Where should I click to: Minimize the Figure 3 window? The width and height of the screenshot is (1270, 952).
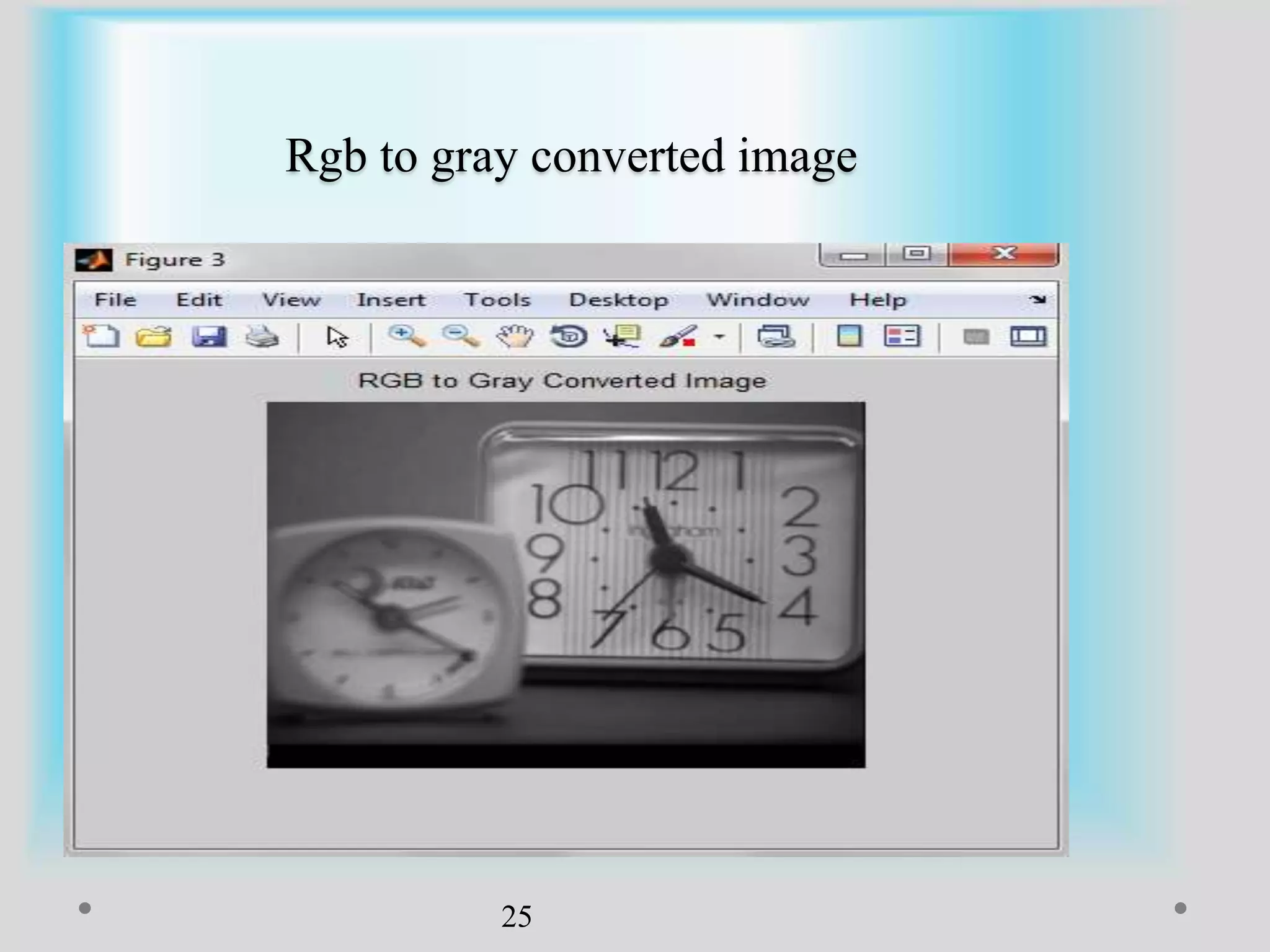click(853, 255)
